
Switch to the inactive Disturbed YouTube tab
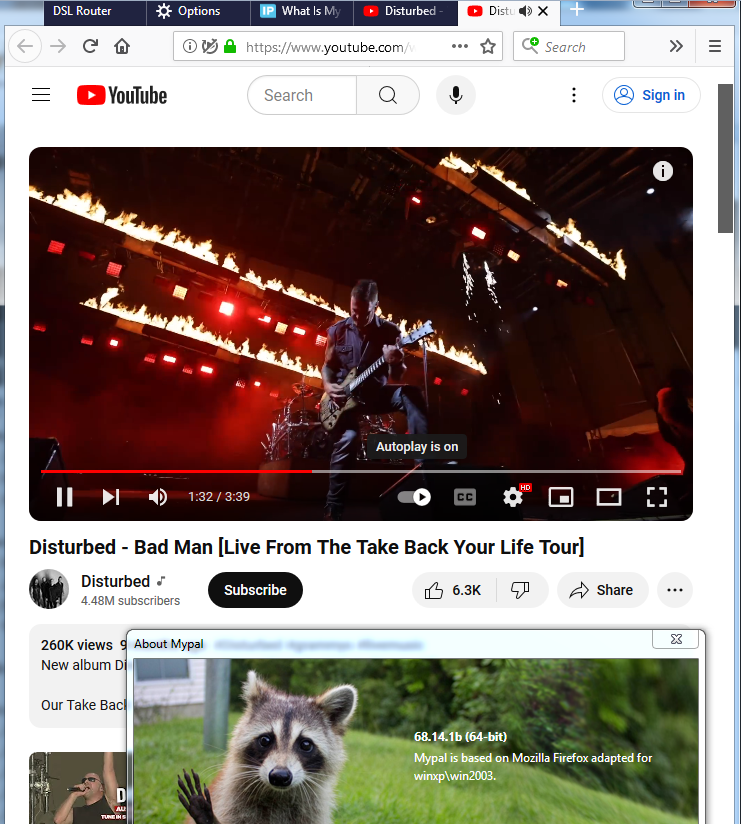(x=405, y=12)
